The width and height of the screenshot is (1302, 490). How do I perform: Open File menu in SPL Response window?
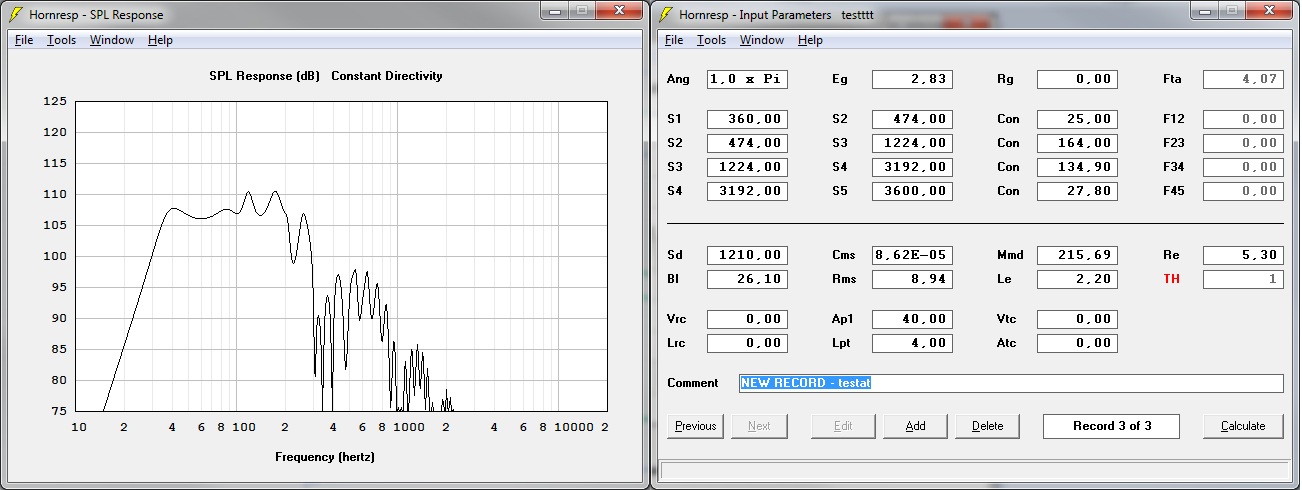pyautogui.click(x=24, y=40)
